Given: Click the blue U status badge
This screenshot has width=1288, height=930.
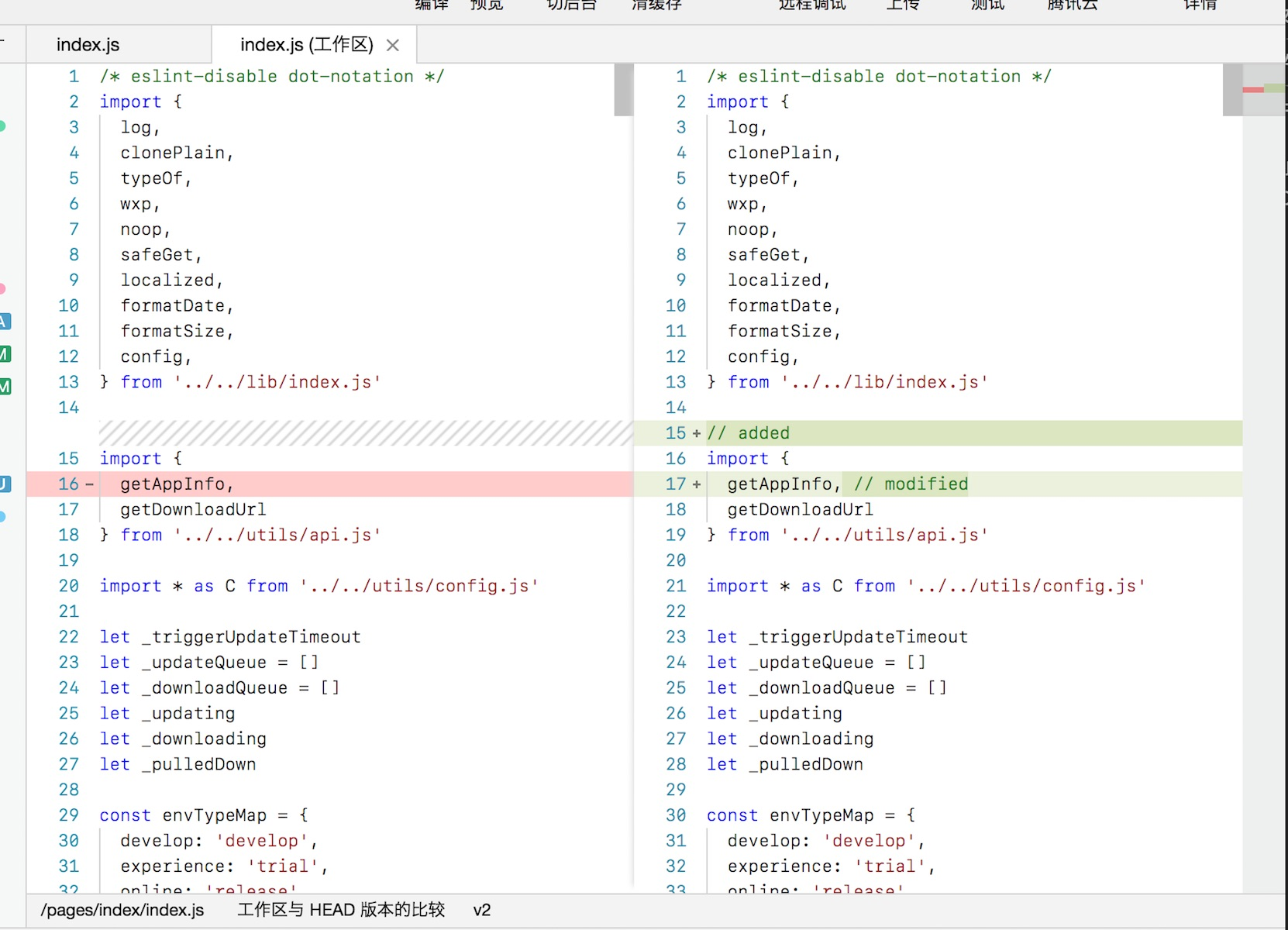Looking at the screenshot, I should click(x=4, y=484).
